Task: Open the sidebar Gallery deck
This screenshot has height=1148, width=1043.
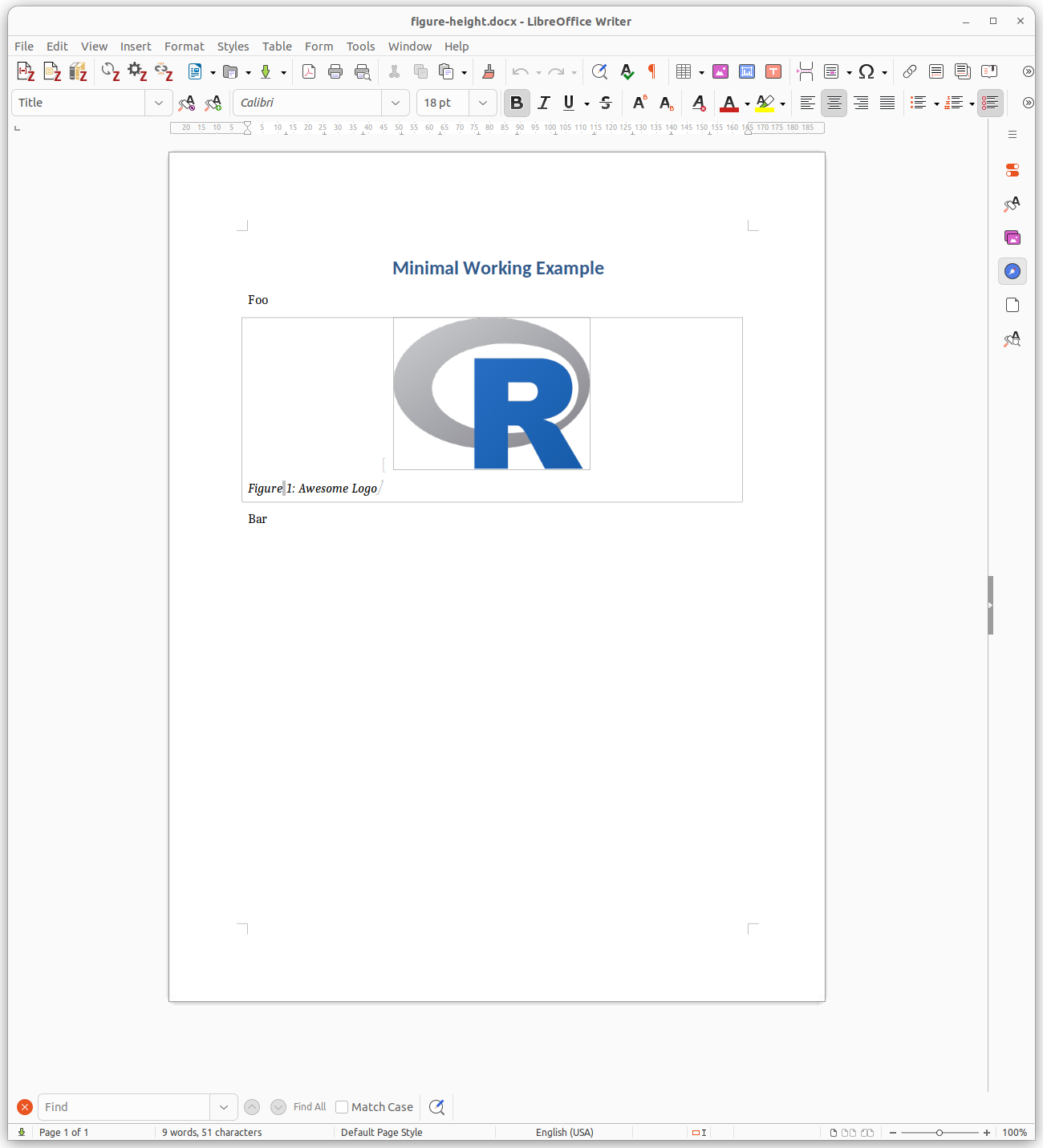Action: click(1013, 237)
